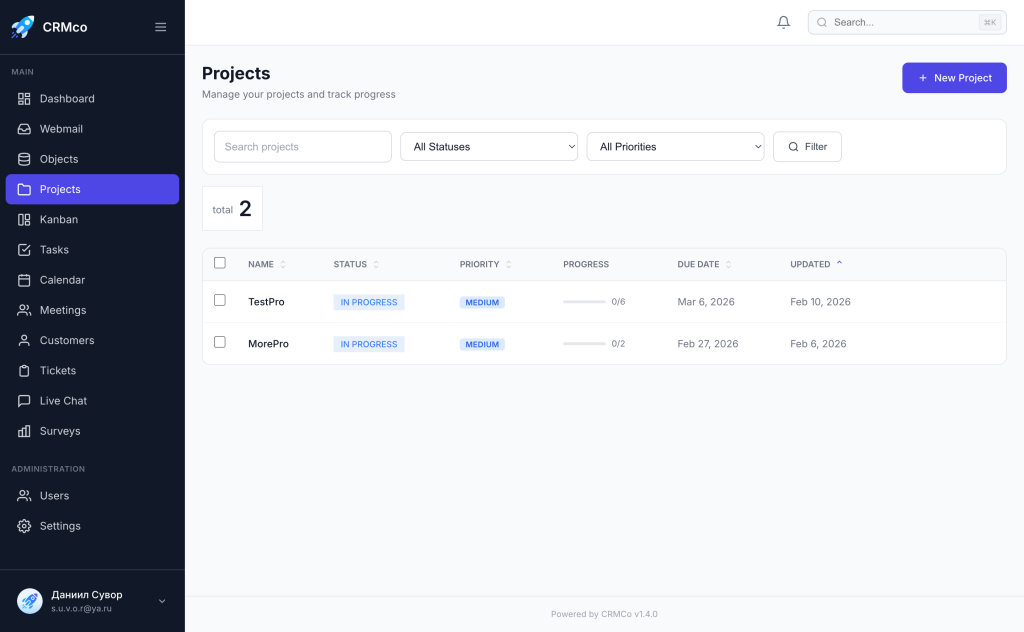The width and height of the screenshot is (1024, 632).
Task: Open Calendar from the sidebar
Action: (x=62, y=280)
